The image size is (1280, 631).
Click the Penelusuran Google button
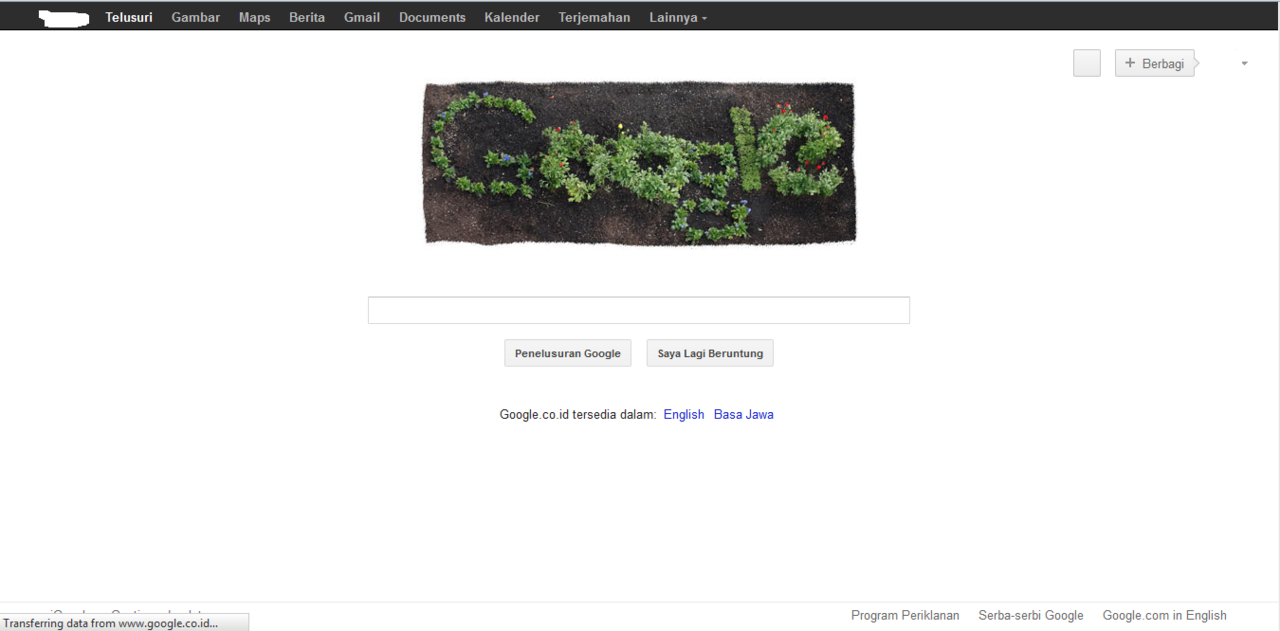568,353
